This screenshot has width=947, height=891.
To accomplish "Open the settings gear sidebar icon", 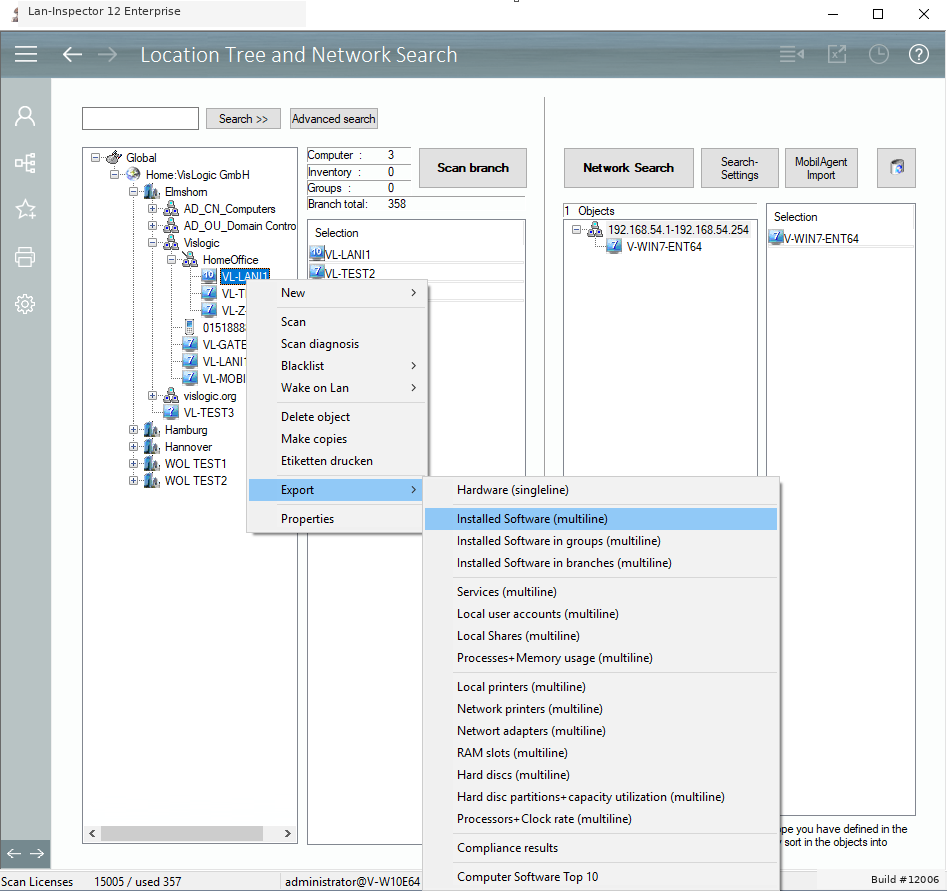I will pyautogui.click(x=25, y=304).
